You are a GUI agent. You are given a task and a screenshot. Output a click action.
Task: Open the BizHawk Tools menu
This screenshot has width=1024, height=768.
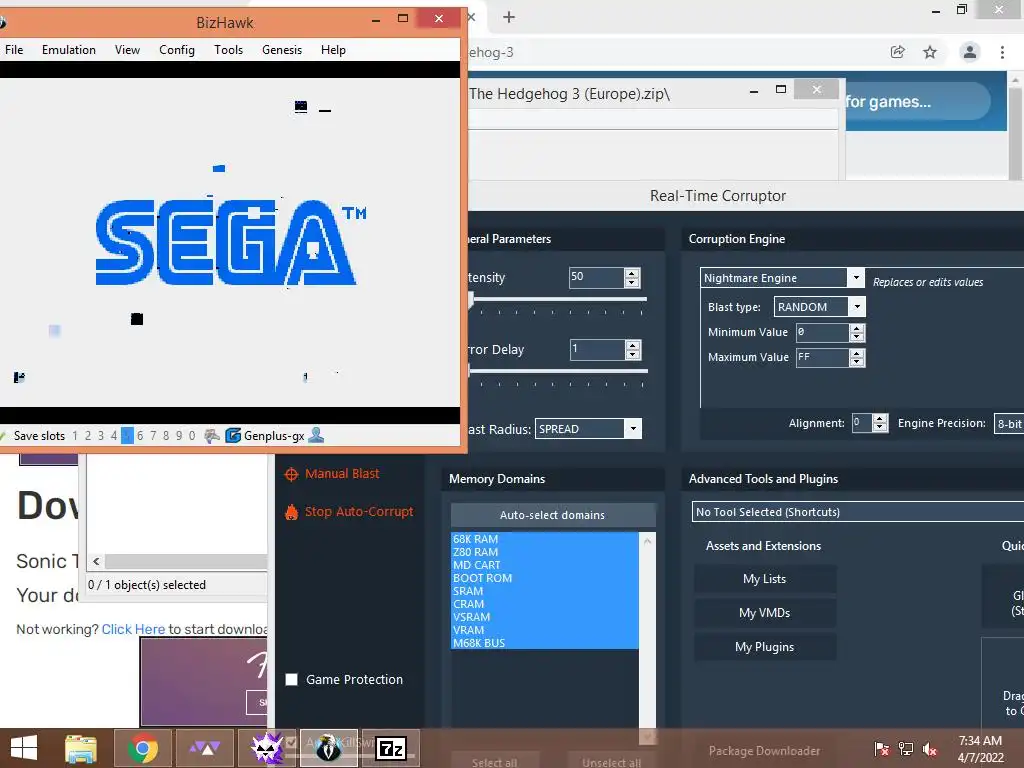(229, 50)
